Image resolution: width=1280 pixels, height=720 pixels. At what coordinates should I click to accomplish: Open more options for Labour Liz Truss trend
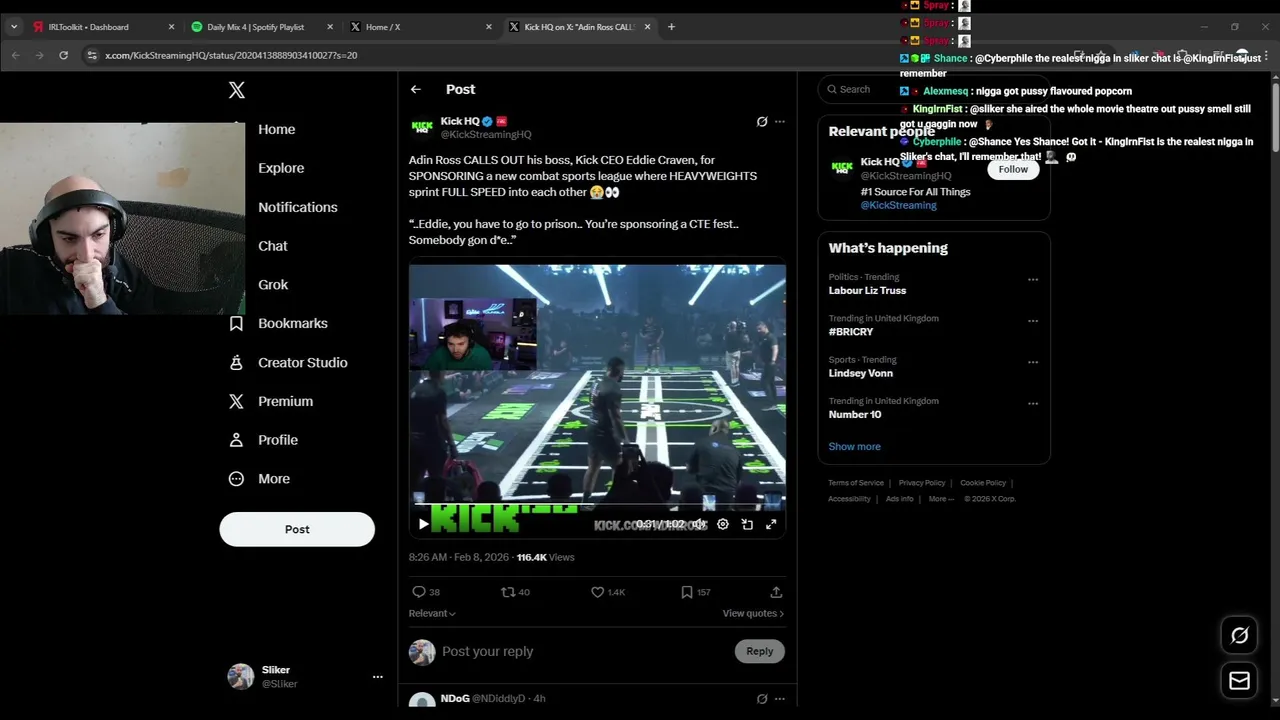[x=1033, y=280]
